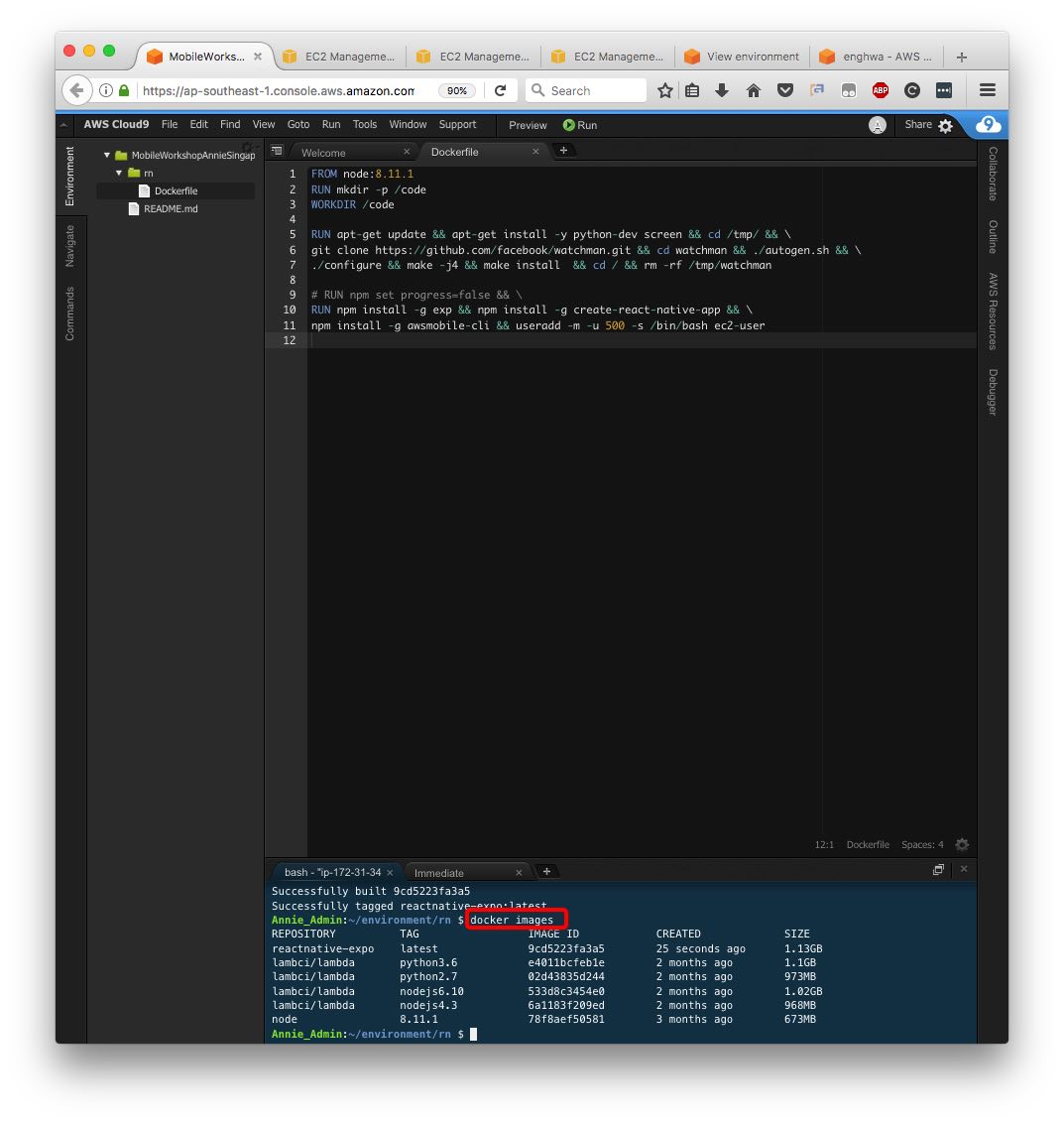
Task: Click the Share button
Action: pyautogui.click(x=918, y=125)
